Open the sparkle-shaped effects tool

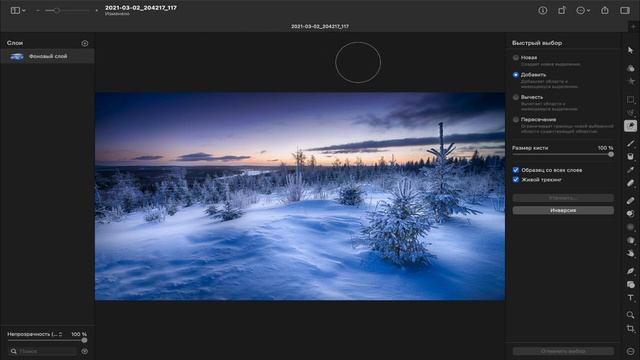631,81
